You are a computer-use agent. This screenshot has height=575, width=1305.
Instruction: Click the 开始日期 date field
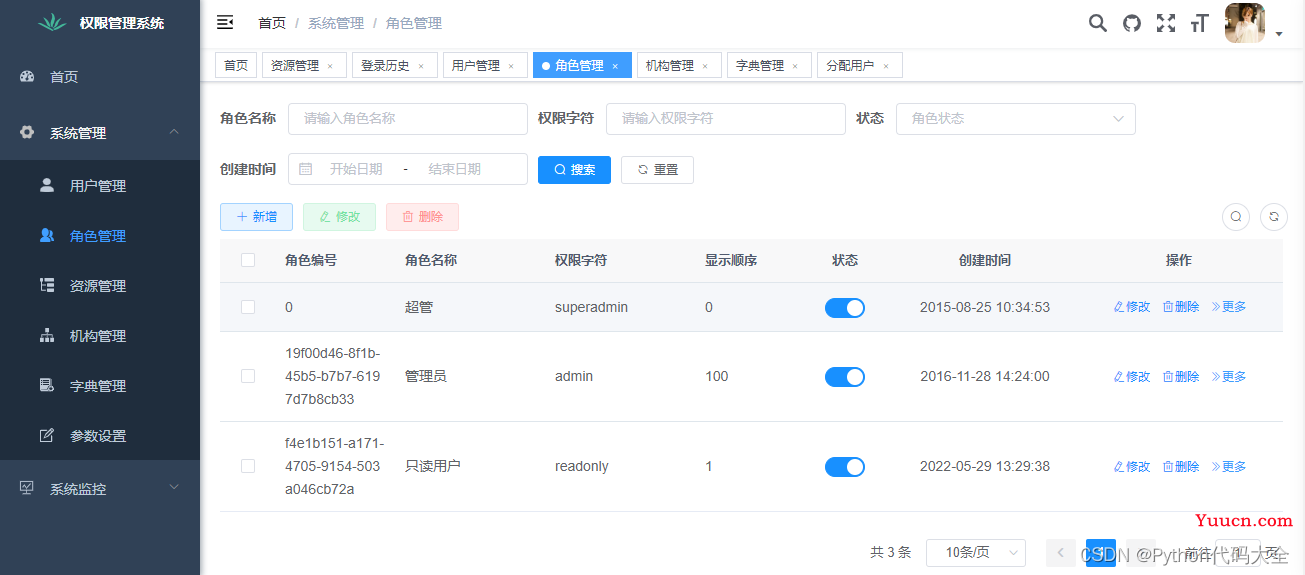click(356, 169)
